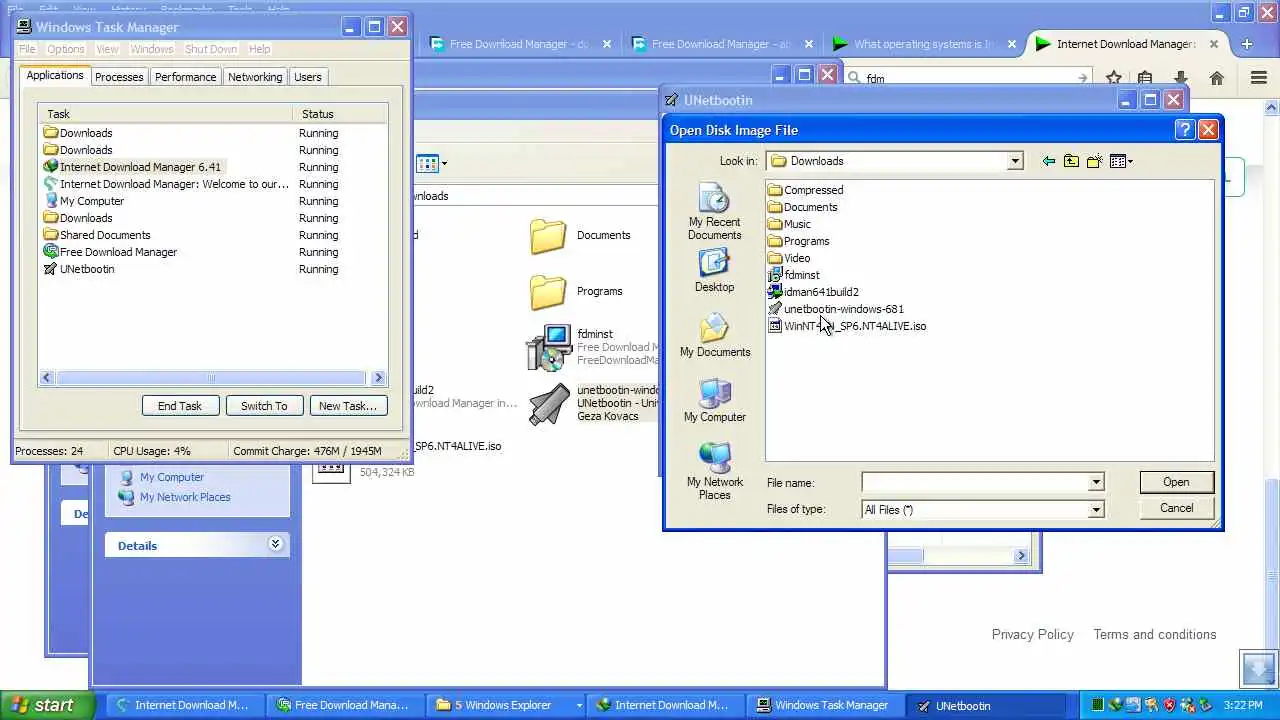Click the New Task... button

pyautogui.click(x=348, y=406)
